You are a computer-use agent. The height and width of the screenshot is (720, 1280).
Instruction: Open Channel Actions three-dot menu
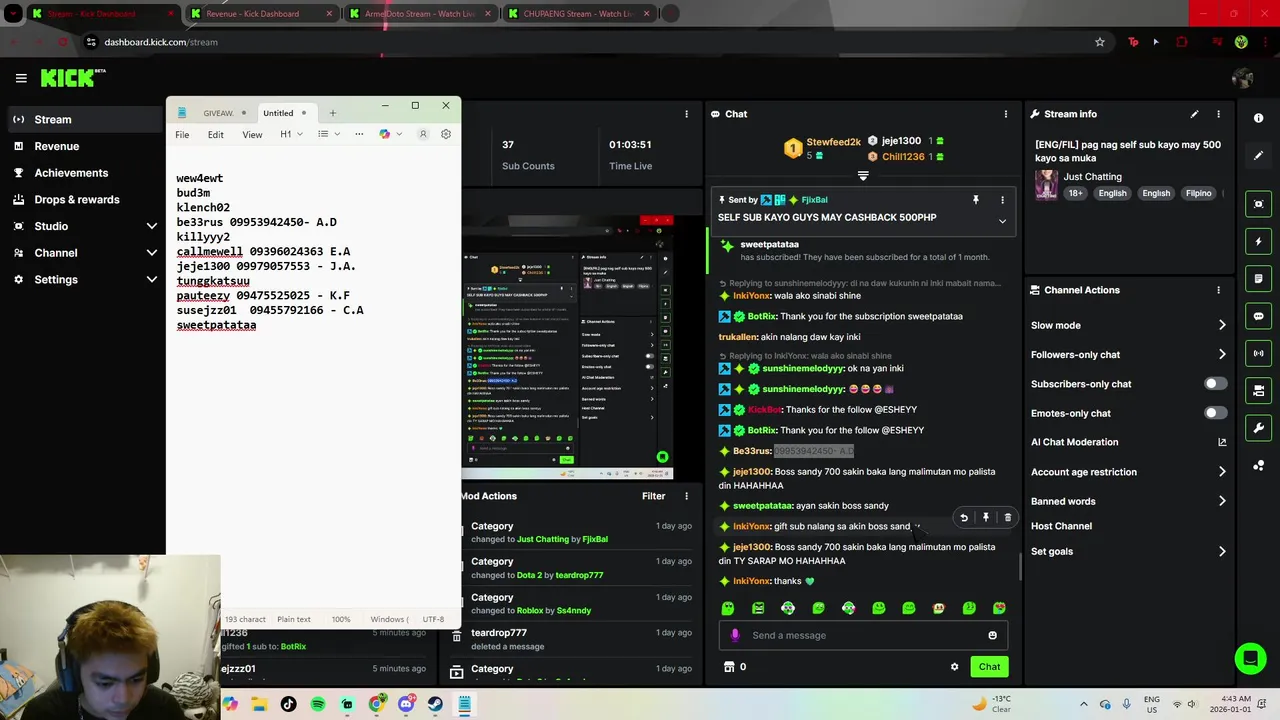click(x=1218, y=290)
